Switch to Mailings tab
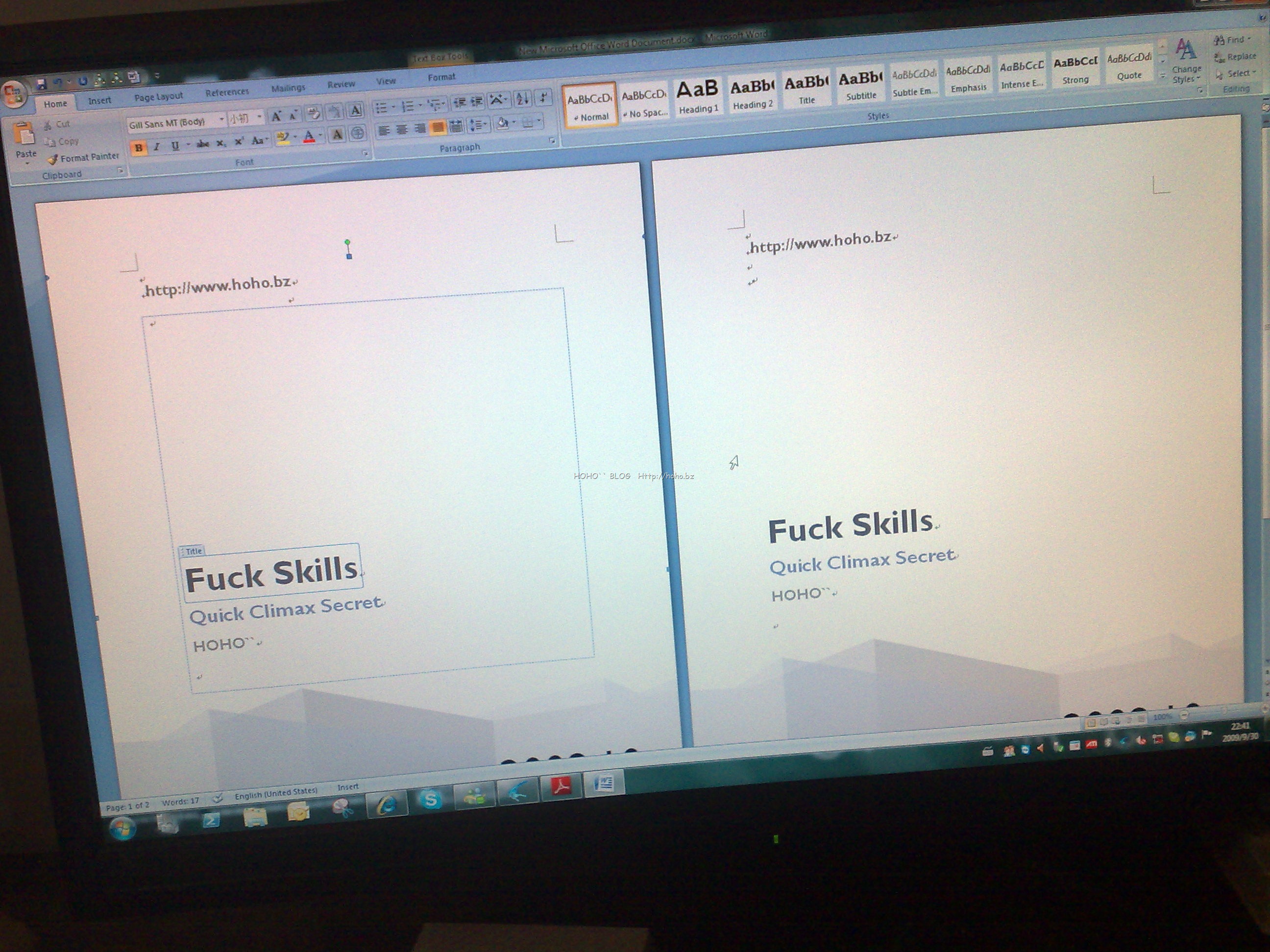 (288, 88)
